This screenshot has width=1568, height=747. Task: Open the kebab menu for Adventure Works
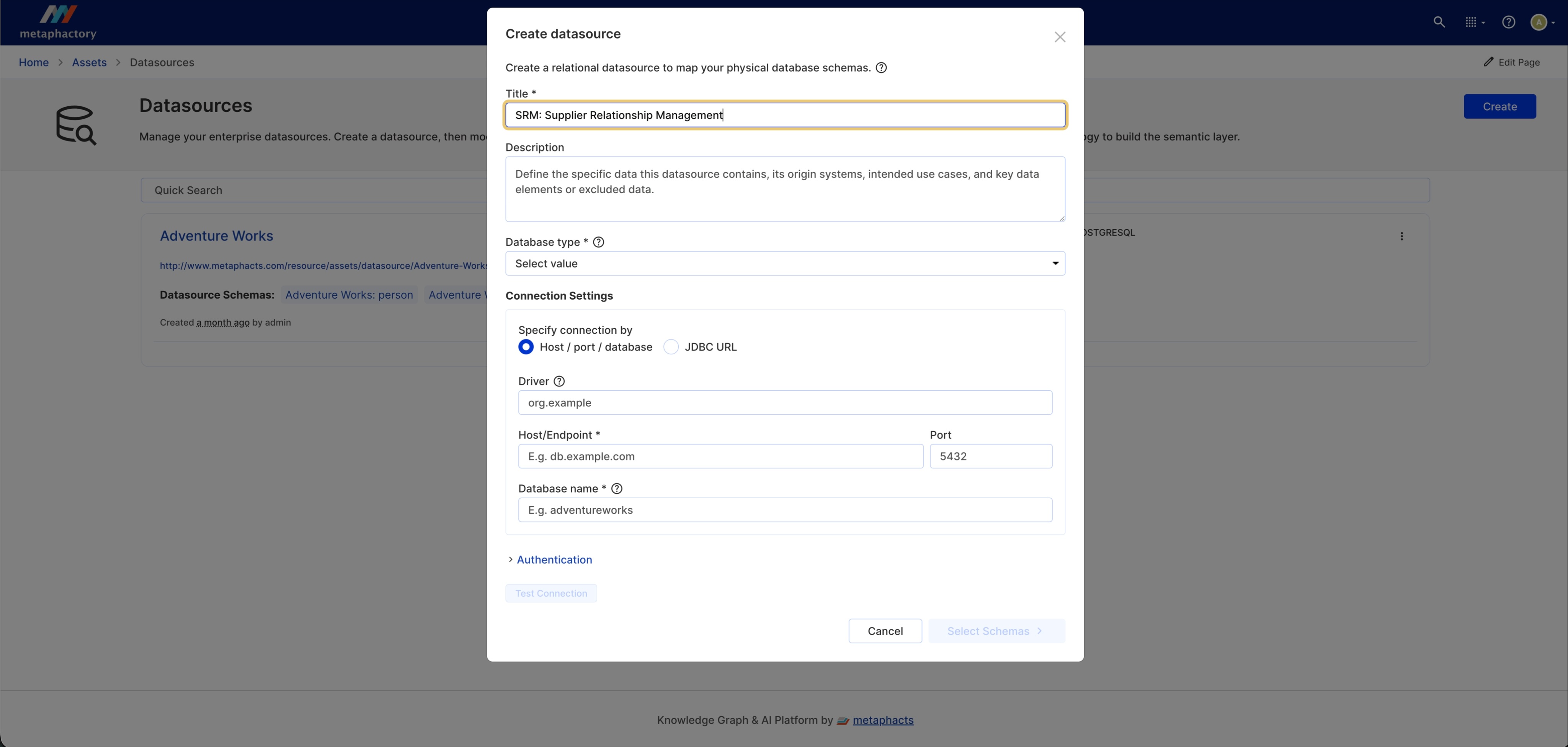(1402, 236)
